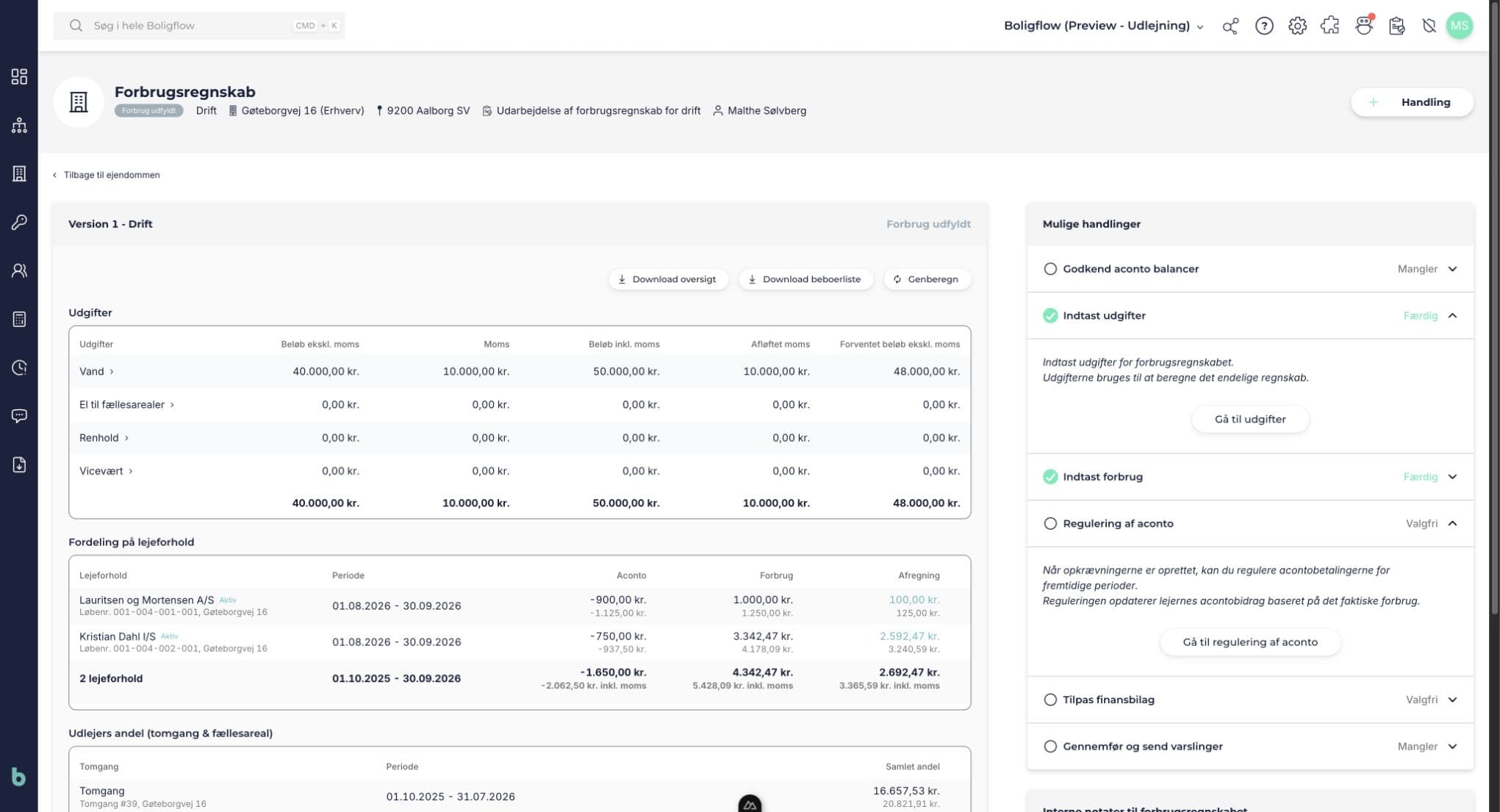Open the help question mark icon
The width and height of the screenshot is (1500, 812).
[x=1264, y=26]
